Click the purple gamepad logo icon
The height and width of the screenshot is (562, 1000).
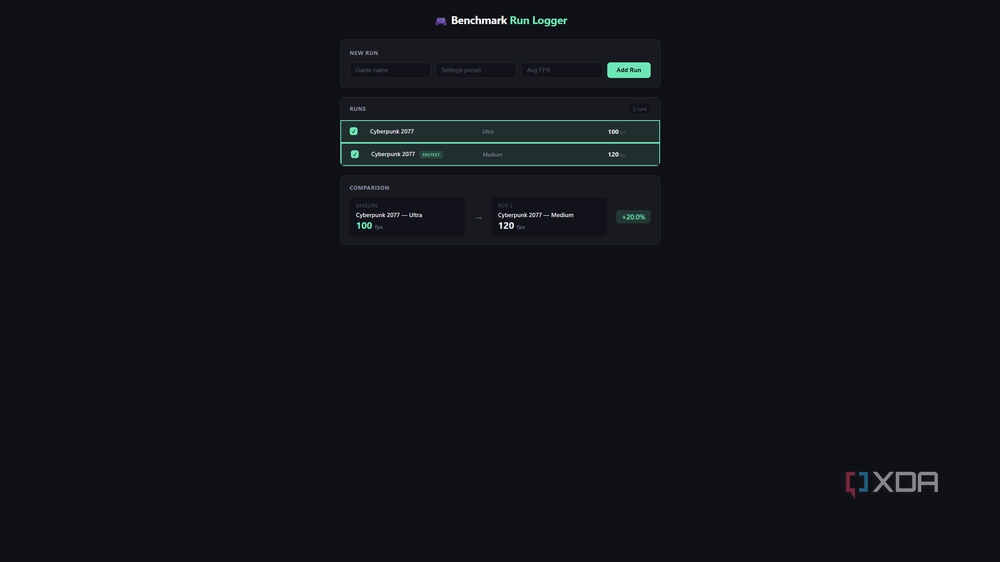tap(441, 21)
